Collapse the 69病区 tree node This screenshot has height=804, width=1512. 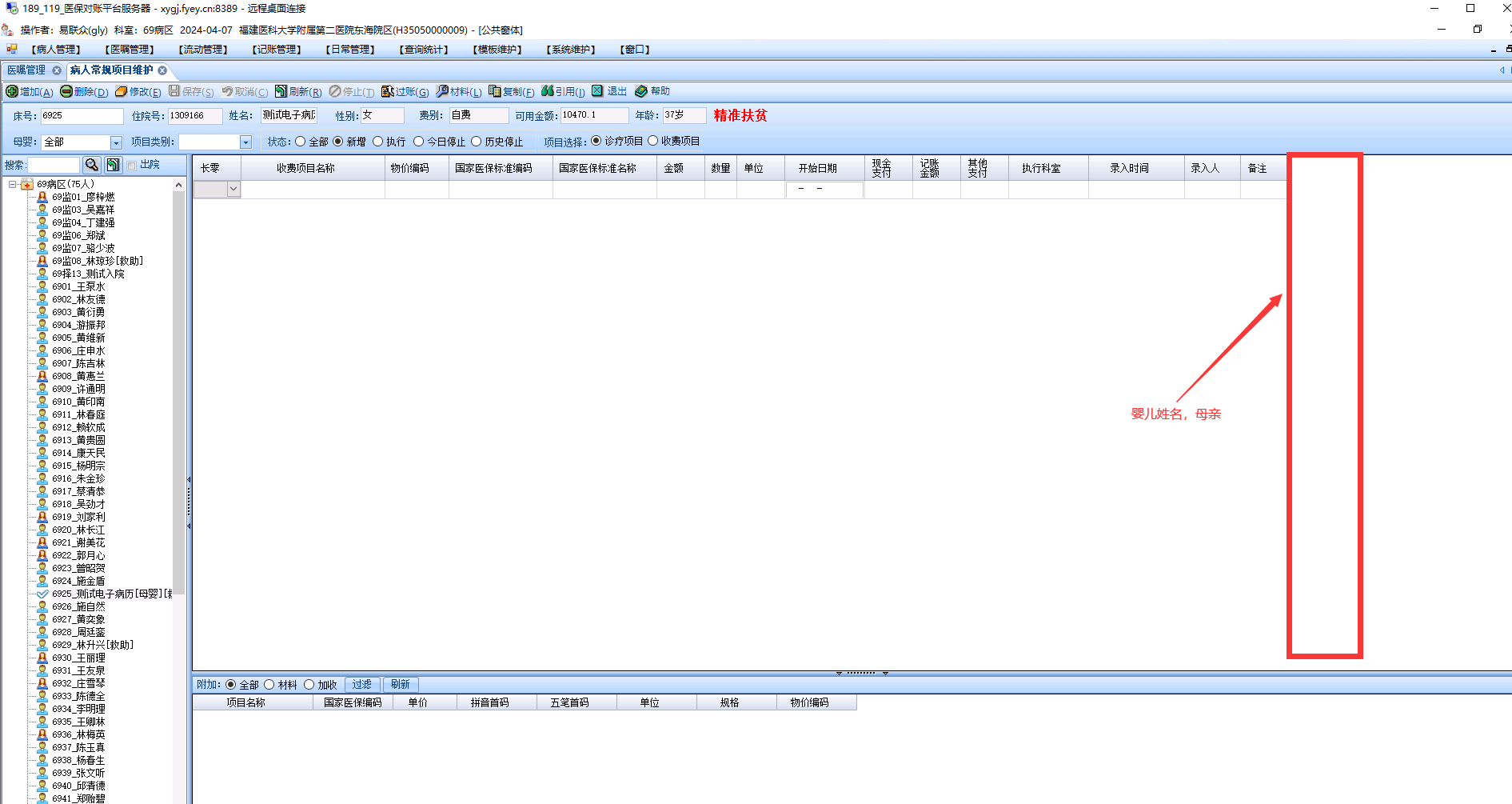click(x=13, y=184)
